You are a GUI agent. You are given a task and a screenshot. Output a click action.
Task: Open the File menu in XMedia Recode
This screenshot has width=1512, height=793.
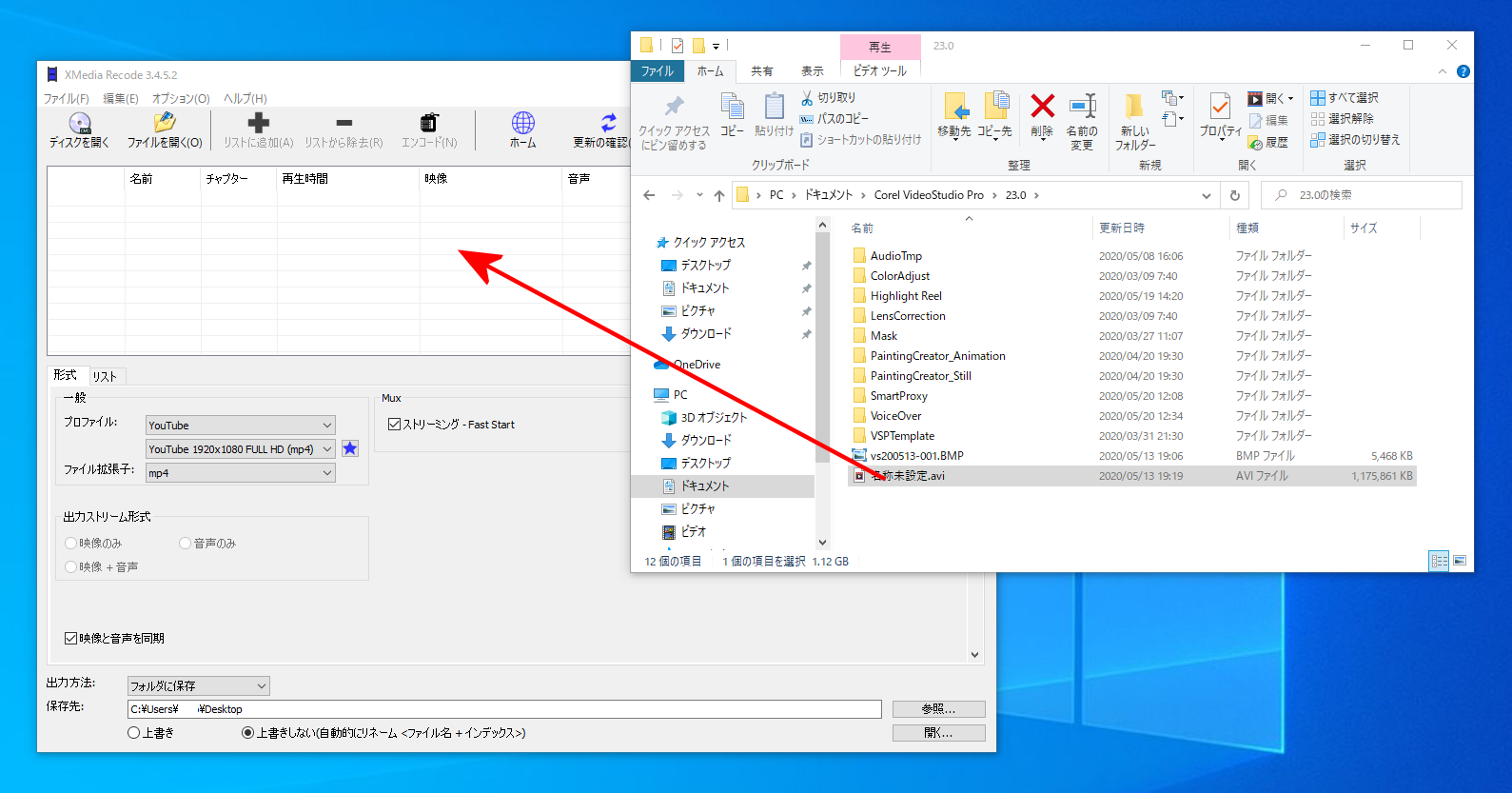(x=66, y=99)
